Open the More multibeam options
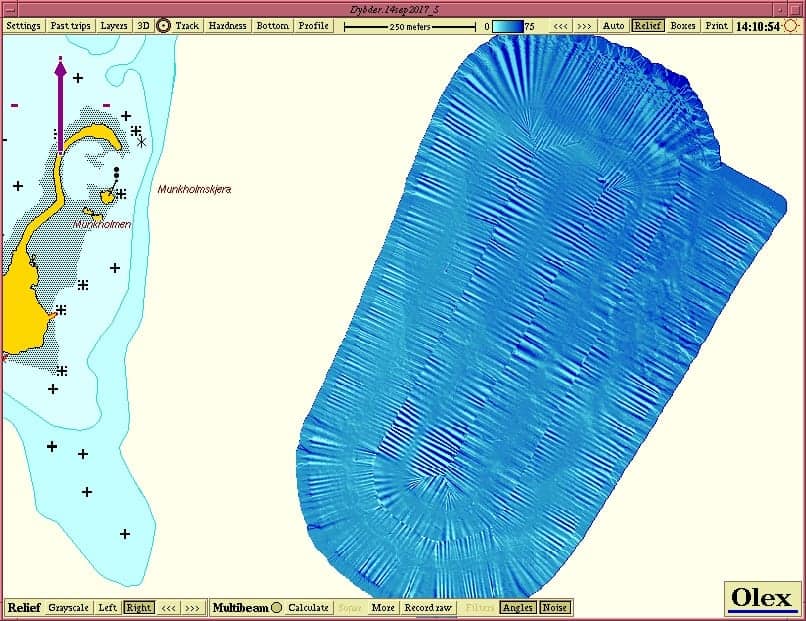806x621 pixels. click(x=383, y=608)
